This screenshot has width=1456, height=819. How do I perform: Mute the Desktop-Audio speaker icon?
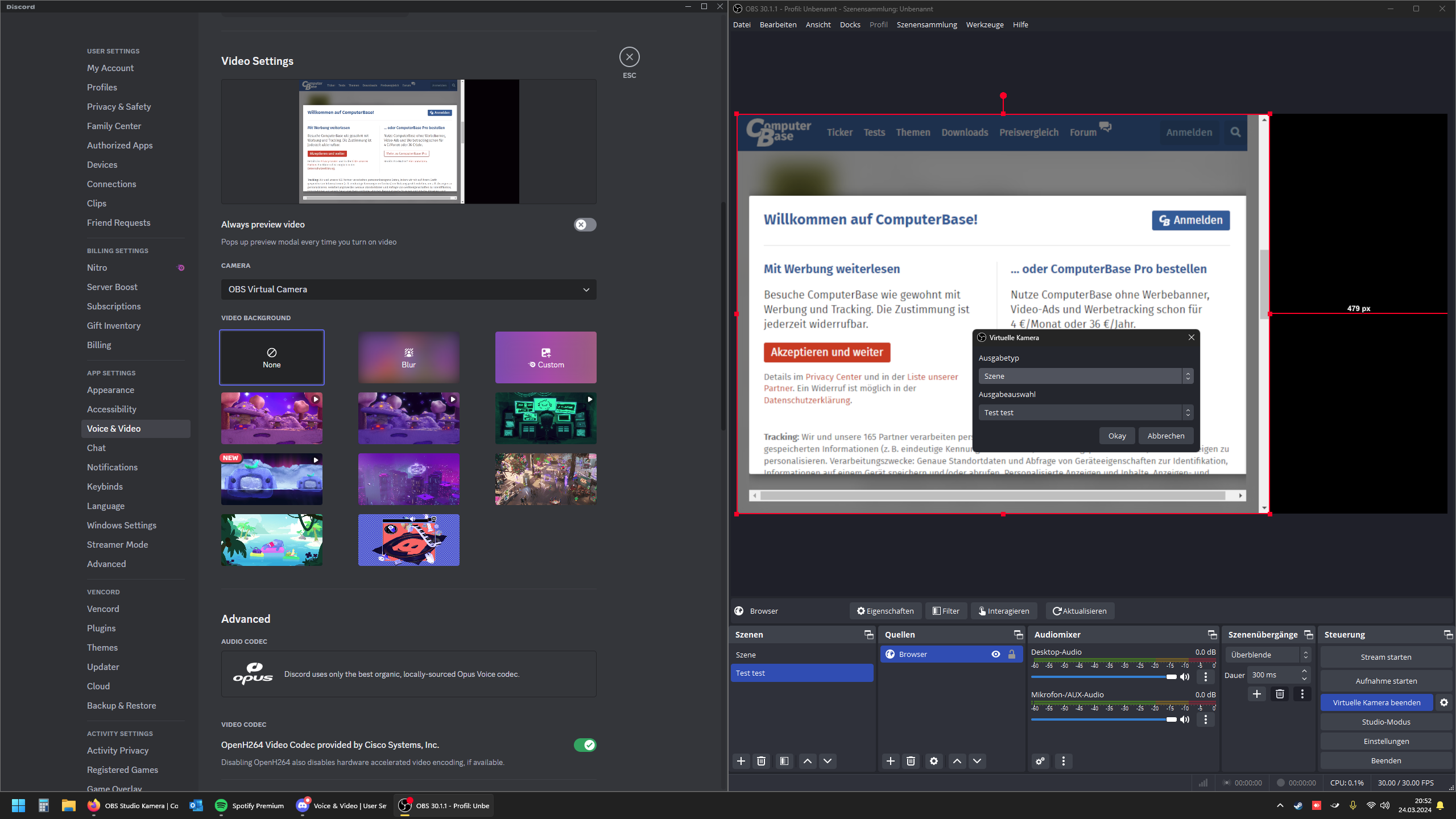pos(1185,677)
